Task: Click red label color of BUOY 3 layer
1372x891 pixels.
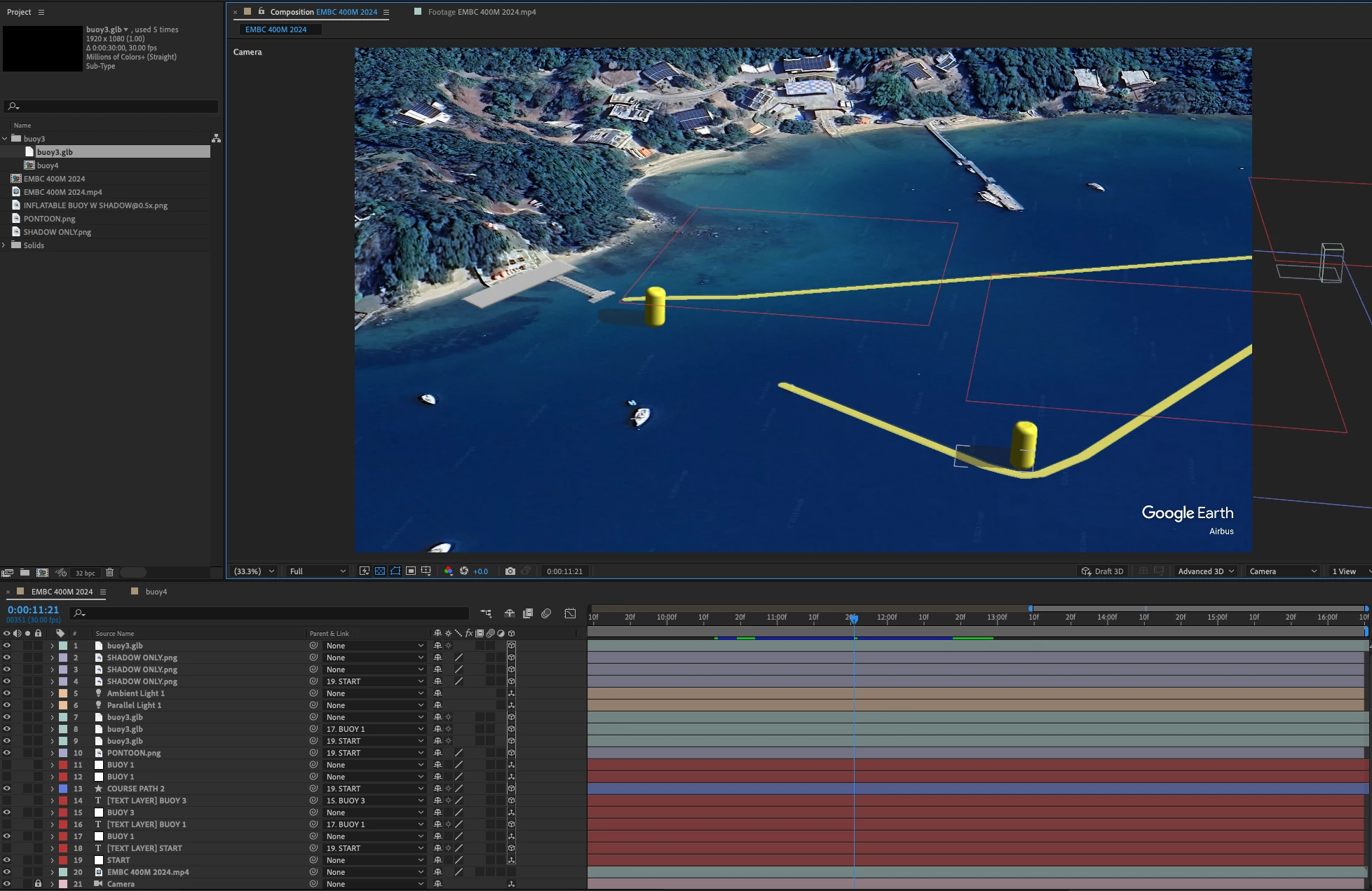Action: pos(63,812)
